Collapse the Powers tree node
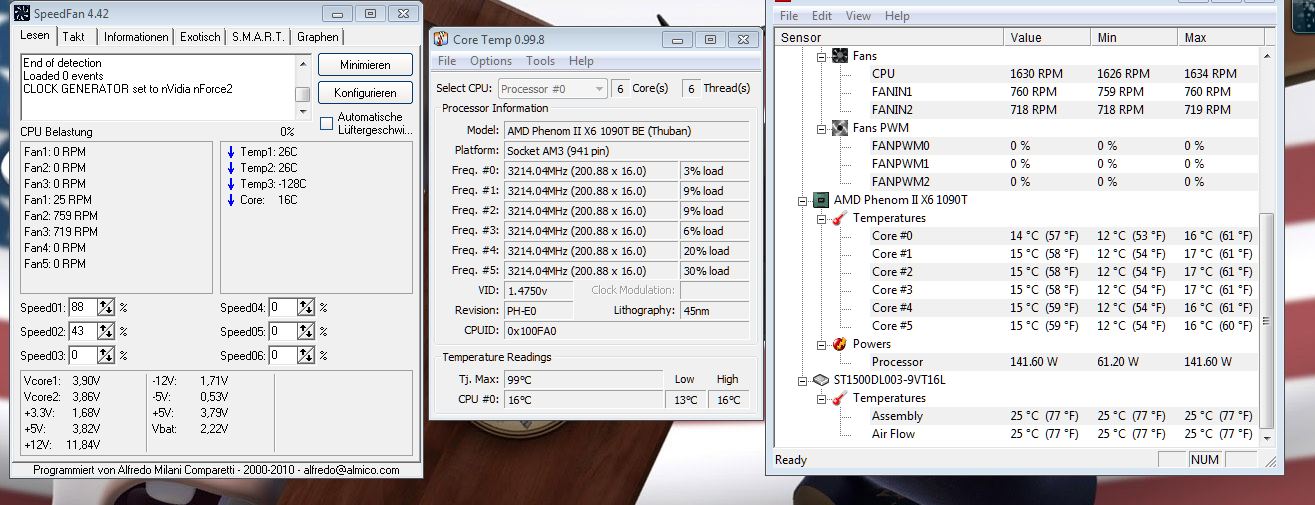1315x505 pixels. [x=822, y=344]
